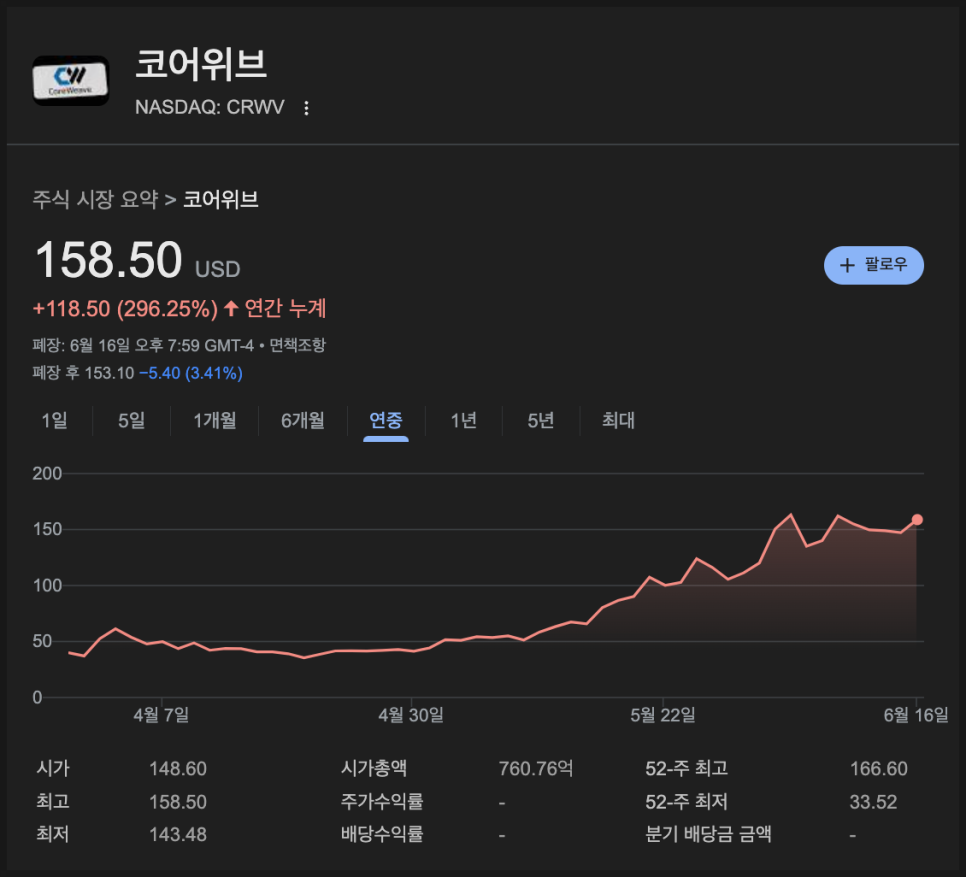Switch to the 5일 chart range tab
The height and width of the screenshot is (877, 966).
132,421
